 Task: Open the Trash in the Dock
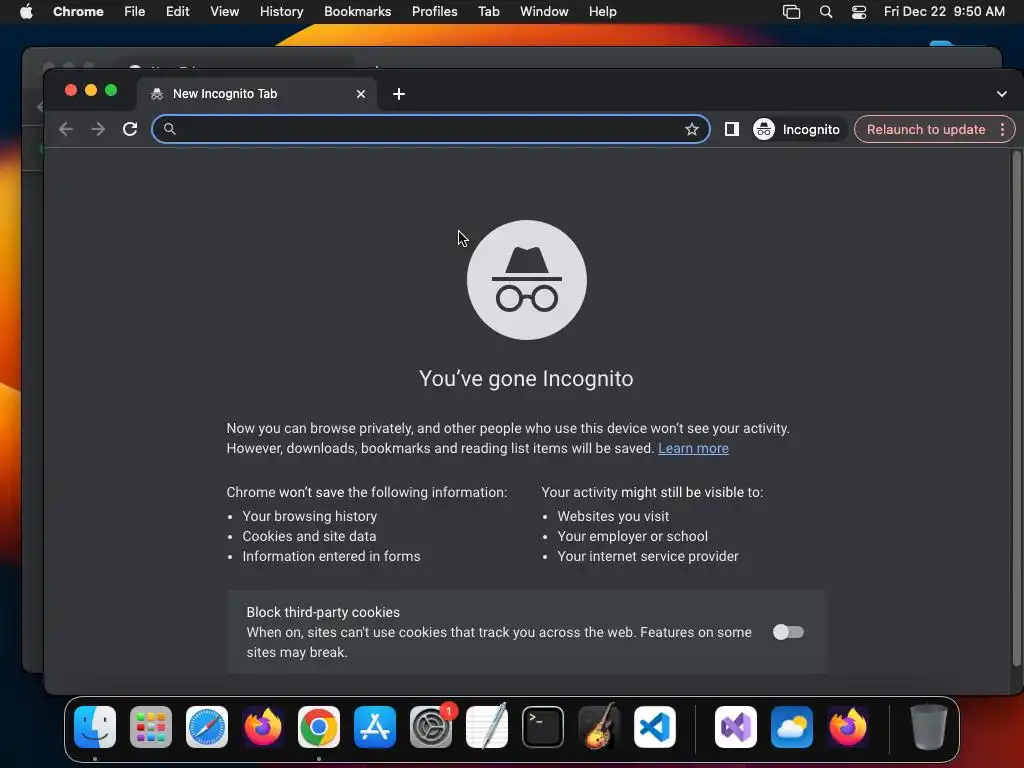928,727
